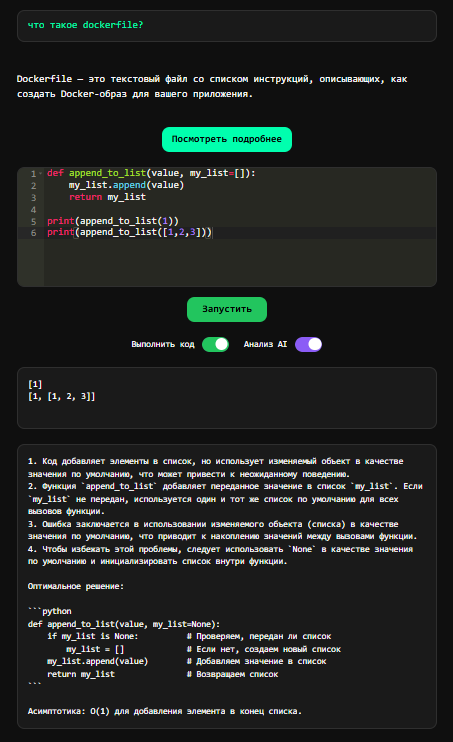Toggle the 'Анализ AI' purple switch
Screen dimensions: 453x742
(308, 344)
